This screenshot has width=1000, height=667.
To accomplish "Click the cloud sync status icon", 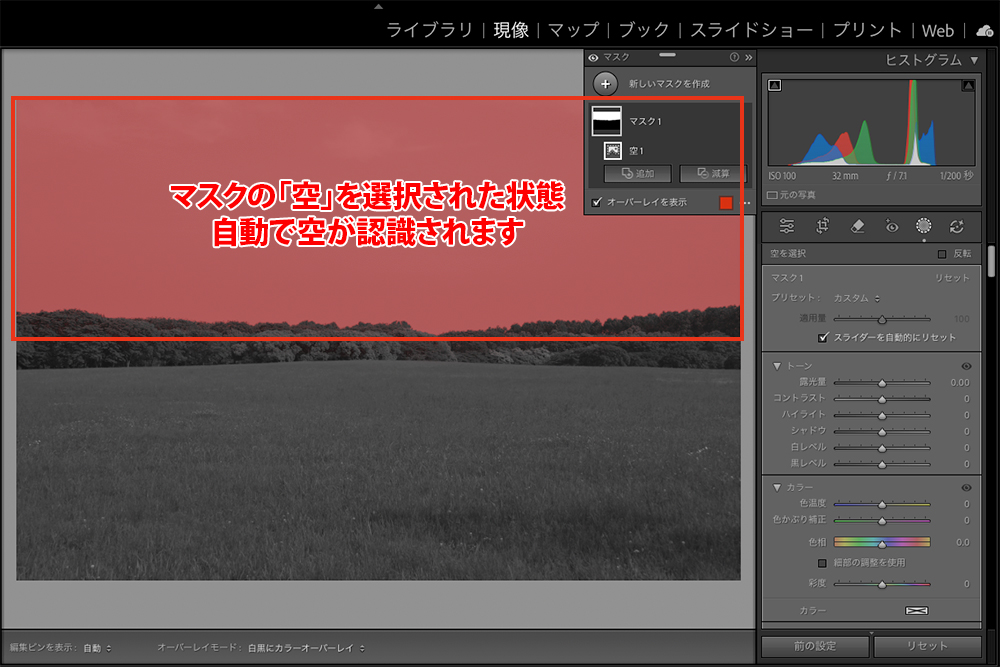I will 984,32.
